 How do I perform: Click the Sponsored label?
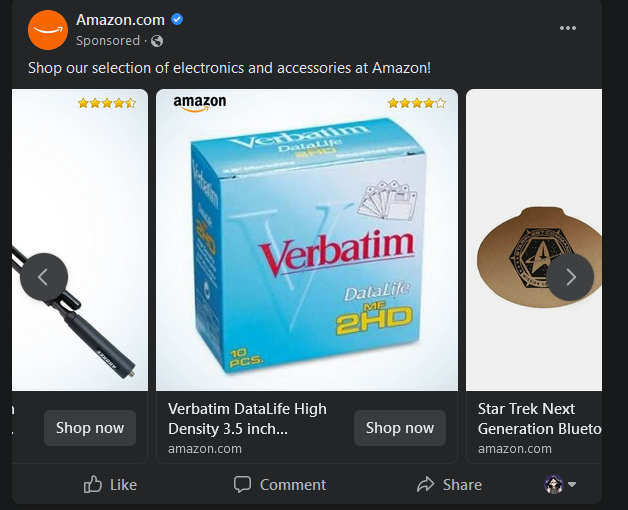[108, 41]
